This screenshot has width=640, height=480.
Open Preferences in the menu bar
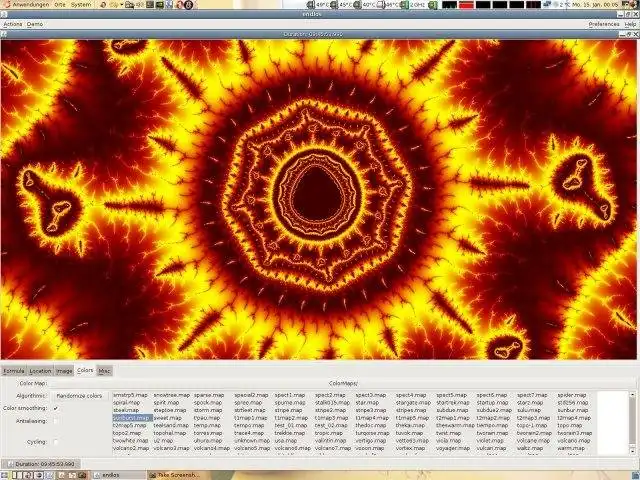(x=604, y=24)
